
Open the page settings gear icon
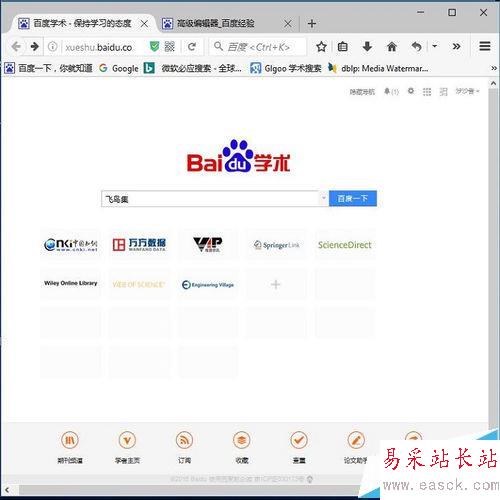[x=411, y=91]
